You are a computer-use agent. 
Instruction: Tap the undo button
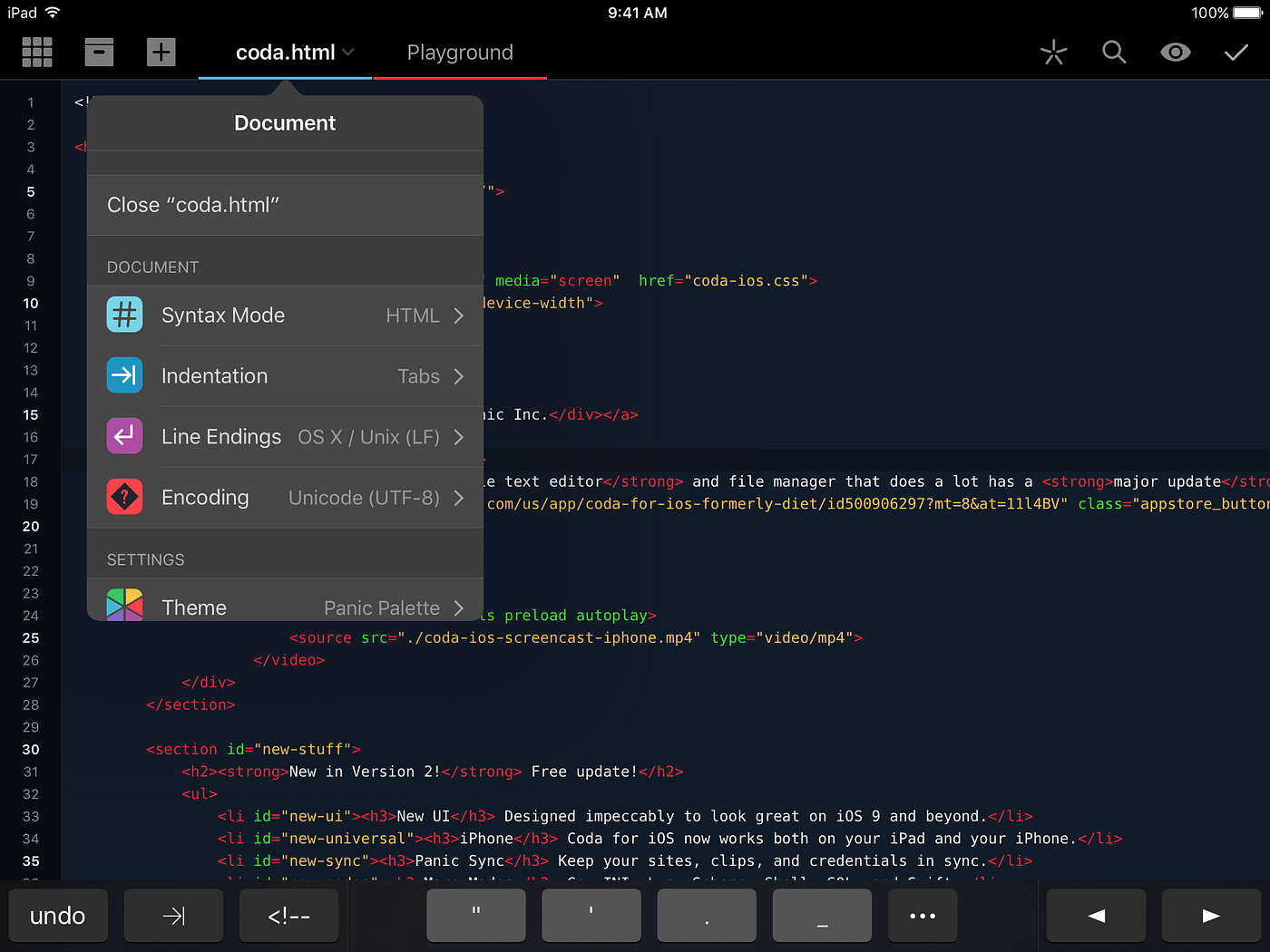coord(58,916)
